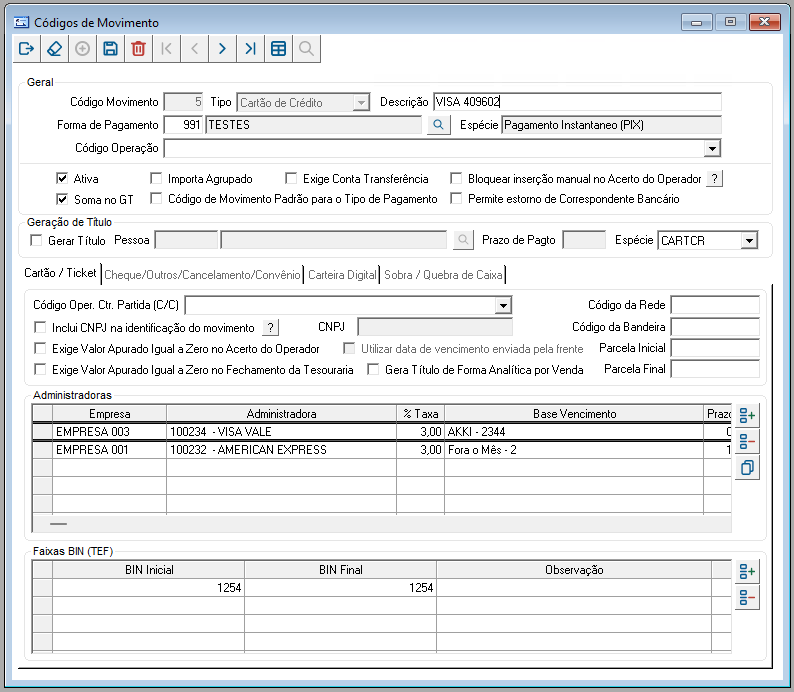
Task: Enable Importa Agrupado checkbox
Action: click(156, 179)
